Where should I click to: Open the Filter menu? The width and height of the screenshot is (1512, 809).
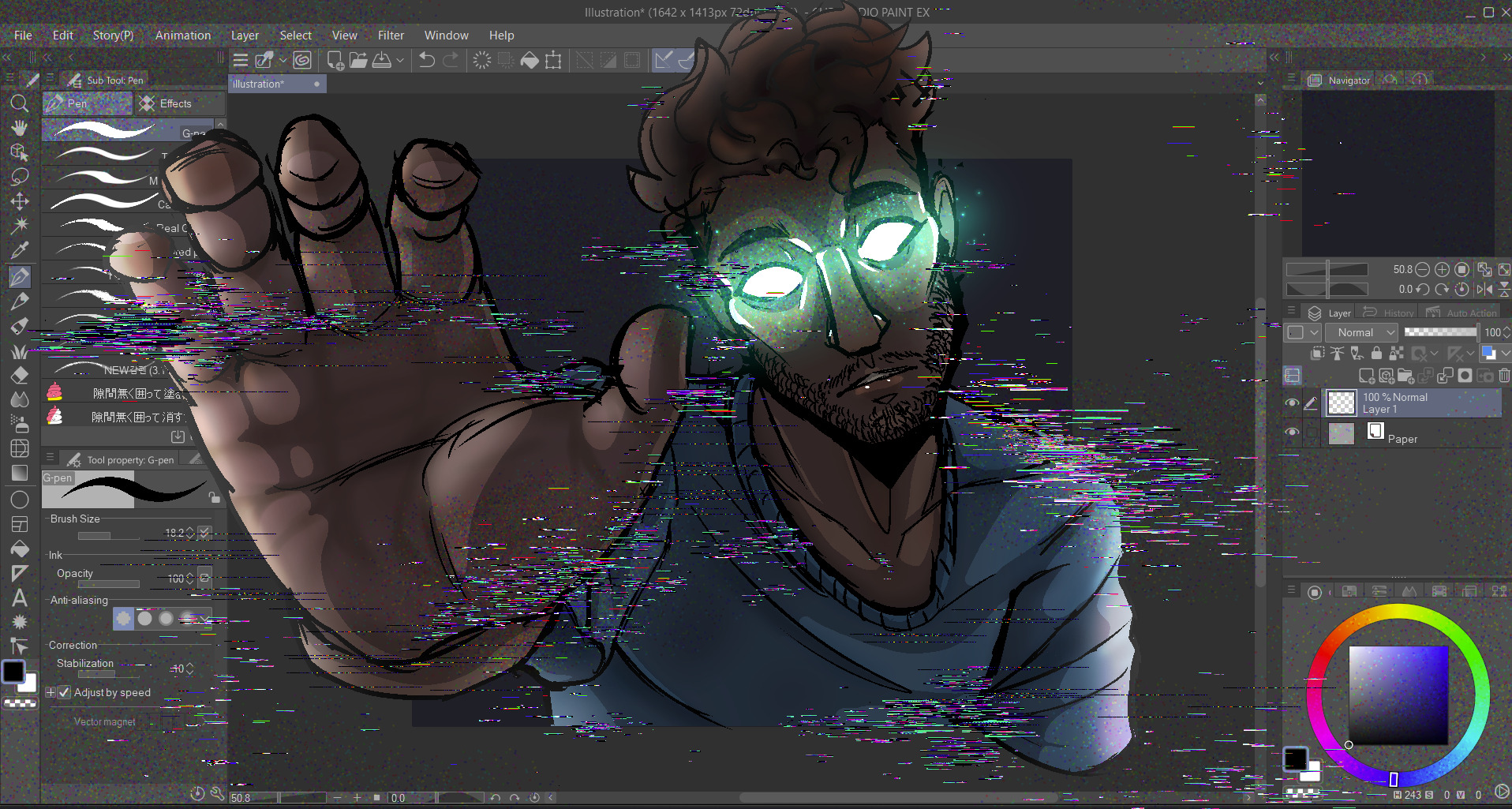pos(390,36)
